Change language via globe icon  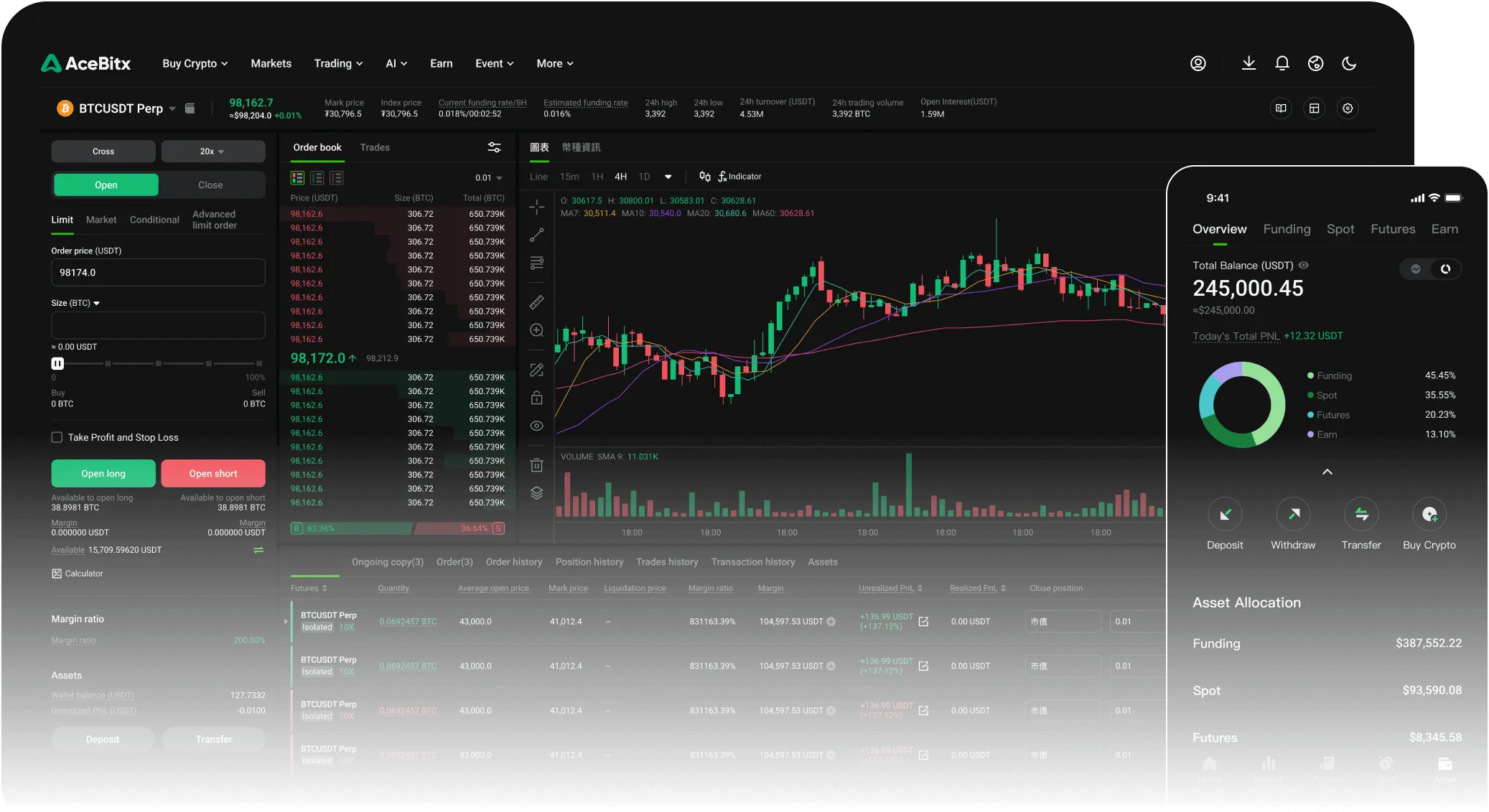[x=1315, y=63]
